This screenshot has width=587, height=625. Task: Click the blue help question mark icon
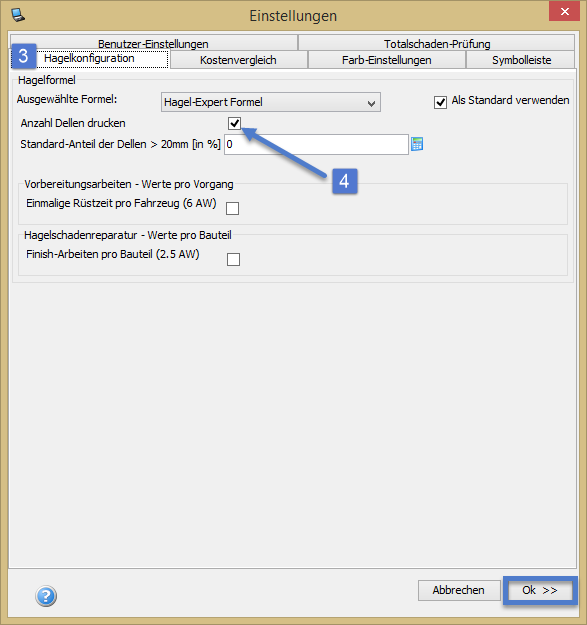46,596
